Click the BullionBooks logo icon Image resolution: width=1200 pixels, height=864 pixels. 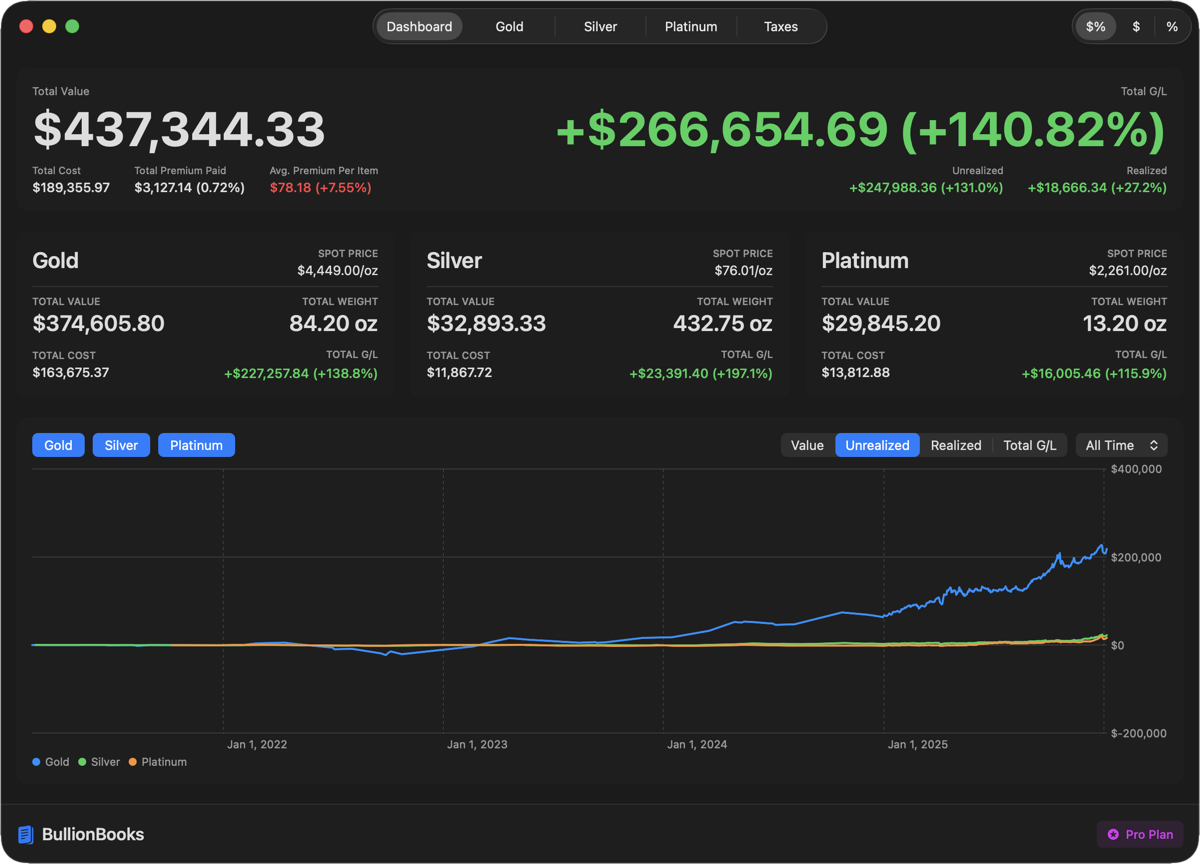[26, 834]
